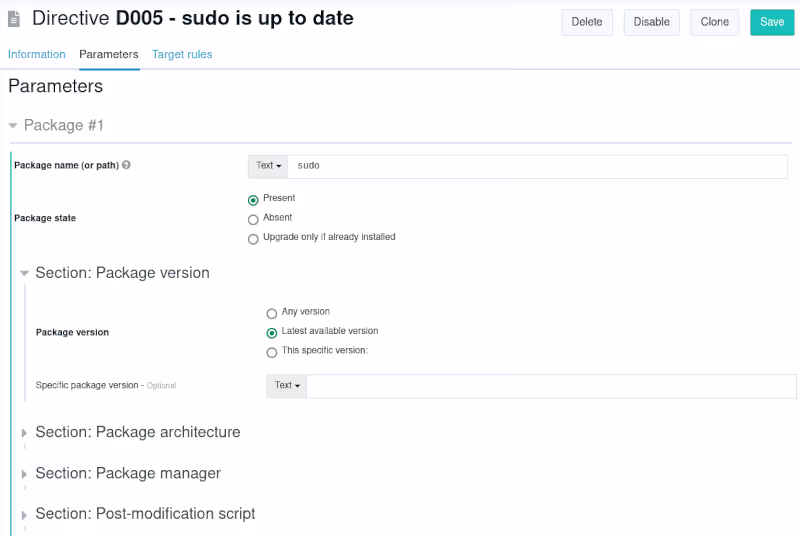Select Latest available version option
Image resolution: width=800 pixels, height=536 pixels.
272,333
